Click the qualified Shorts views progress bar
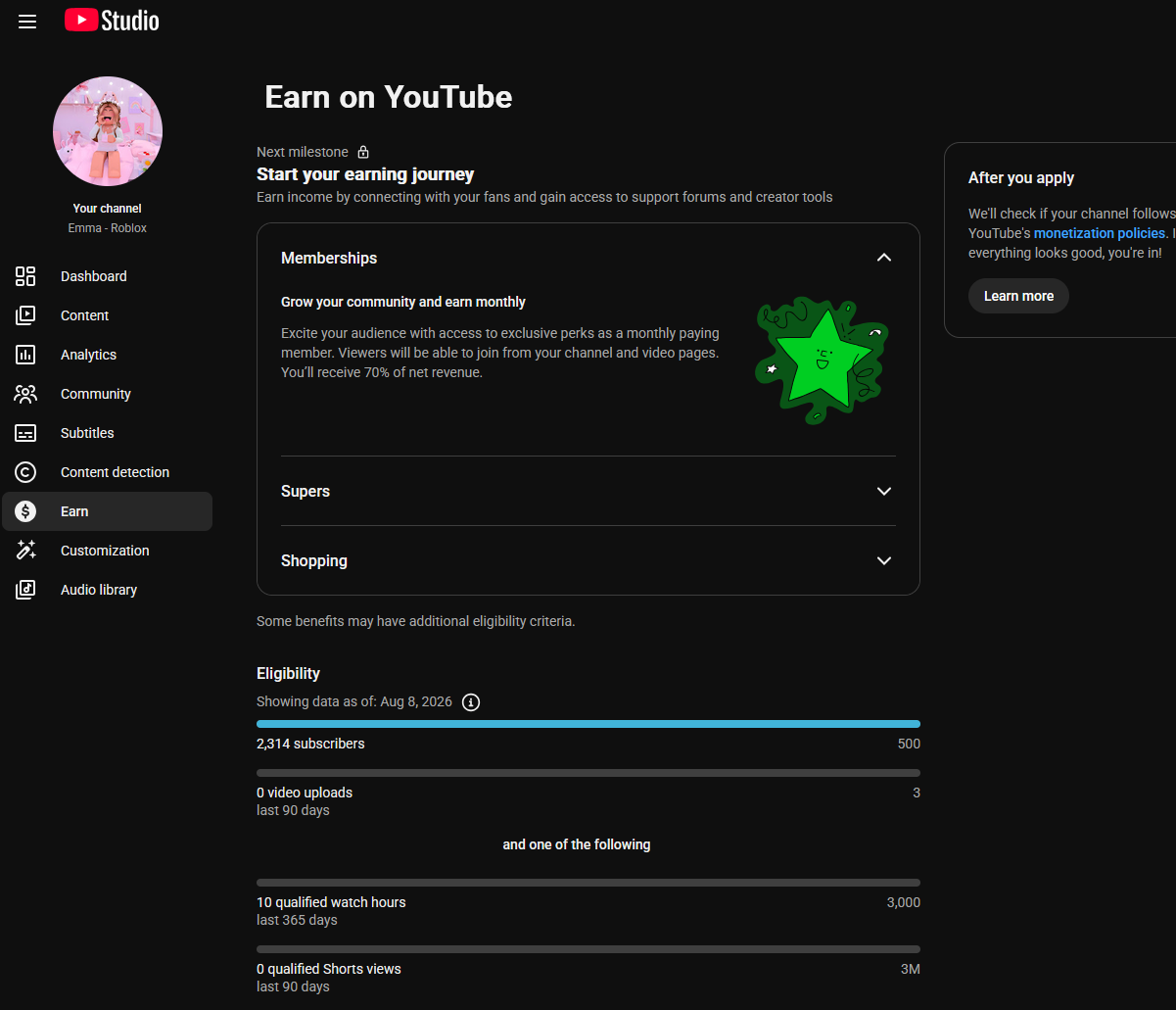1176x1010 pixels. tap(588, 949)
